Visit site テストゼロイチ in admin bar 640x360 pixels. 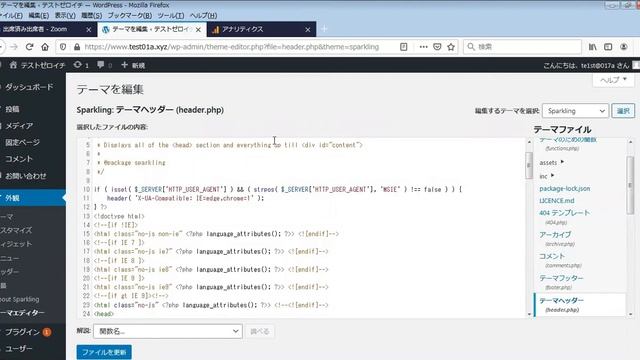click(37, 65)
